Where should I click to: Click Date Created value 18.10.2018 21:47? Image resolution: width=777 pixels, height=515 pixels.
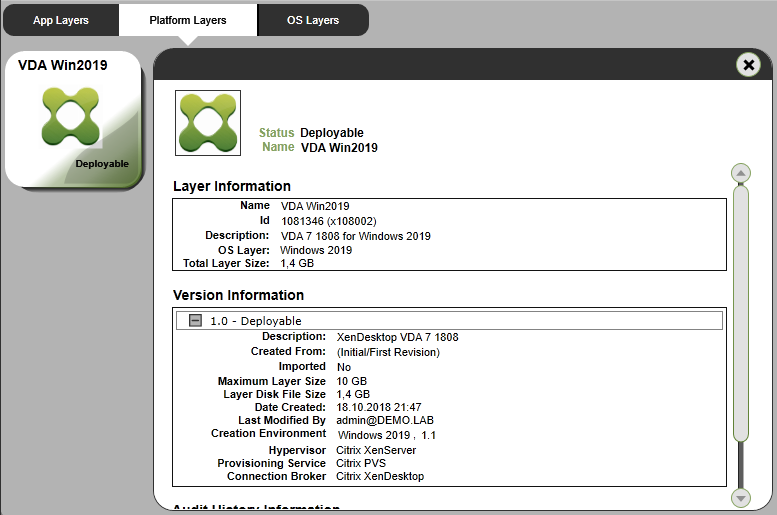(379, 407)
